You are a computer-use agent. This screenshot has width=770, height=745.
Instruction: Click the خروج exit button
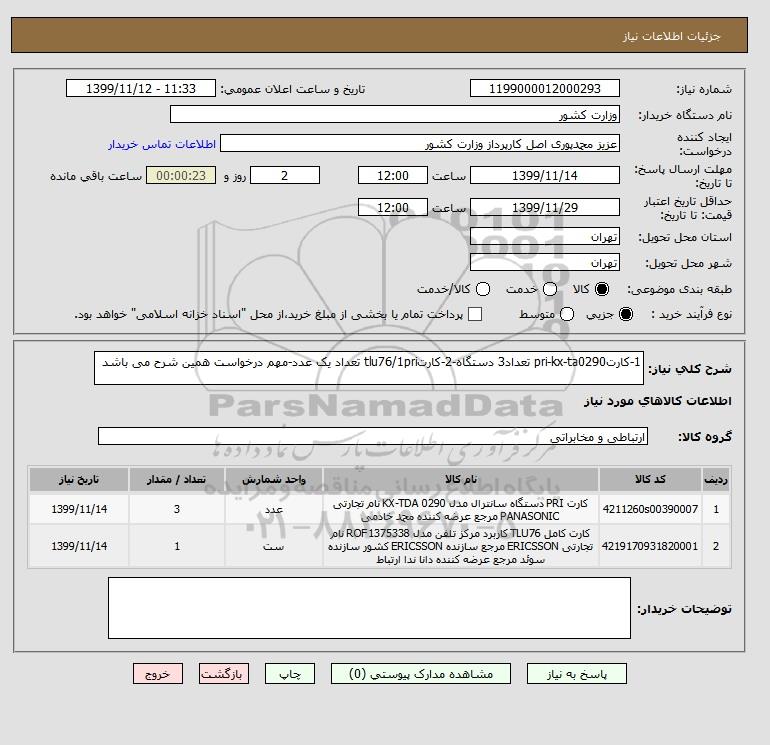click(158, 674)
